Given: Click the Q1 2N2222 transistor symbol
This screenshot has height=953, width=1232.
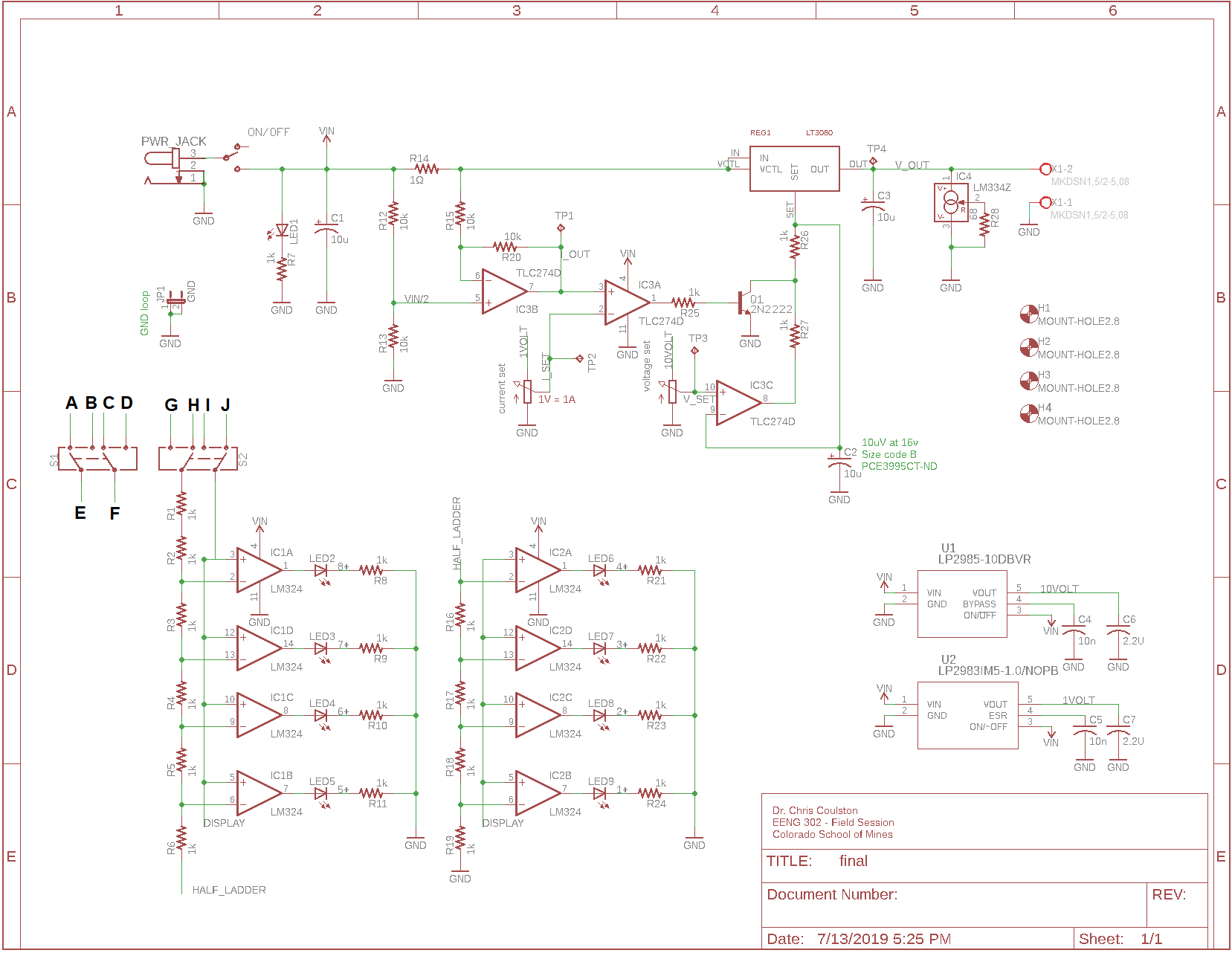Looking at the screenshot, I should (745, 302).
